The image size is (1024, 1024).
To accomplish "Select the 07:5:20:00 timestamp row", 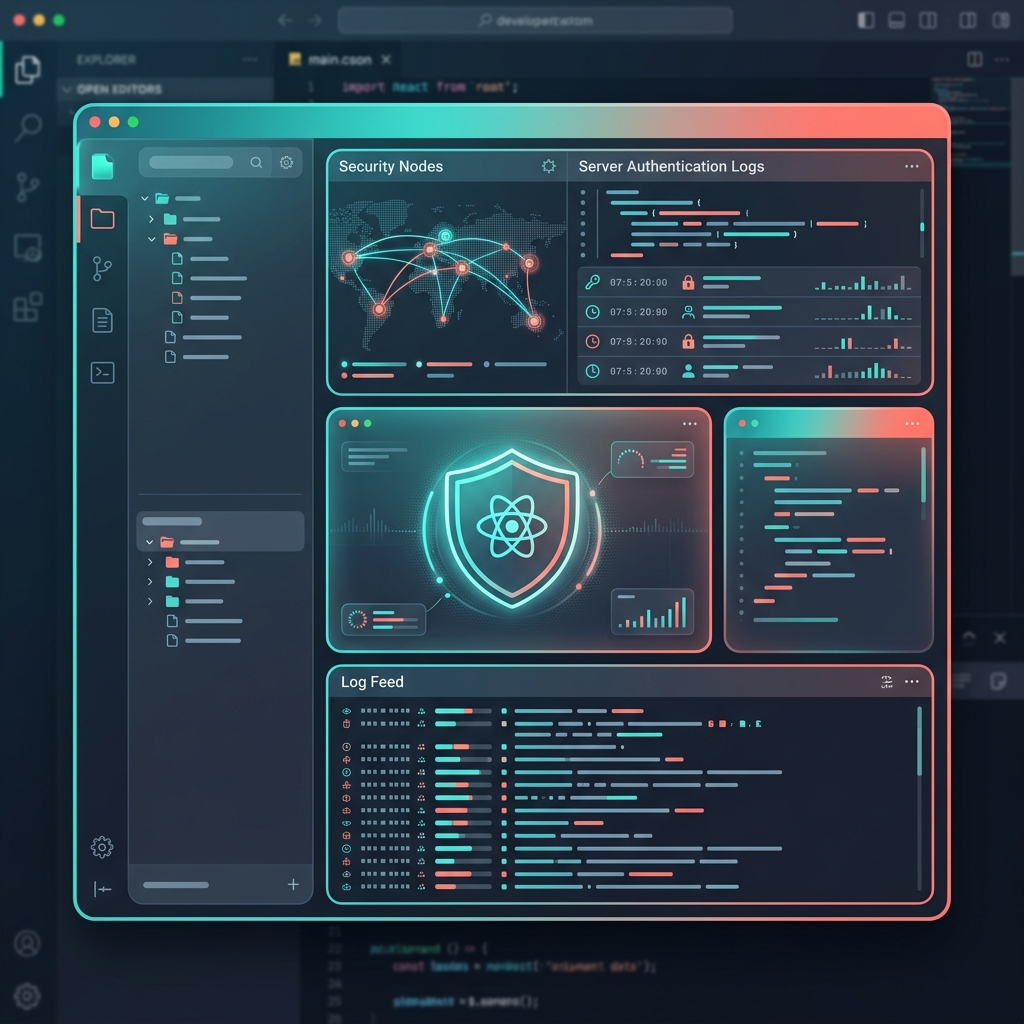I will pyautogui.click(x=749, y=282).
